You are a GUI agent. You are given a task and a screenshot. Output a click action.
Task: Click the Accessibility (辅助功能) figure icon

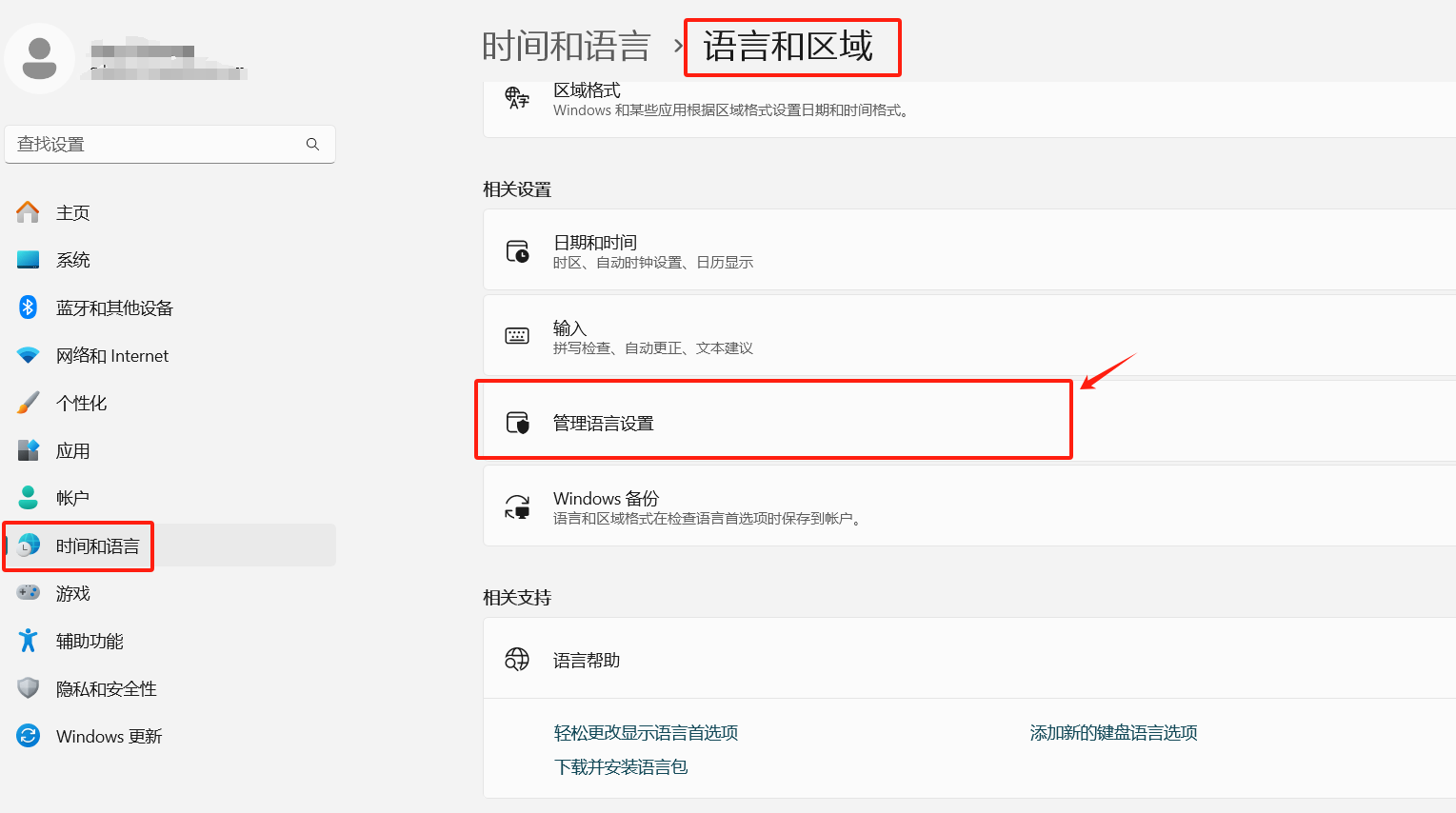(29, 641)
